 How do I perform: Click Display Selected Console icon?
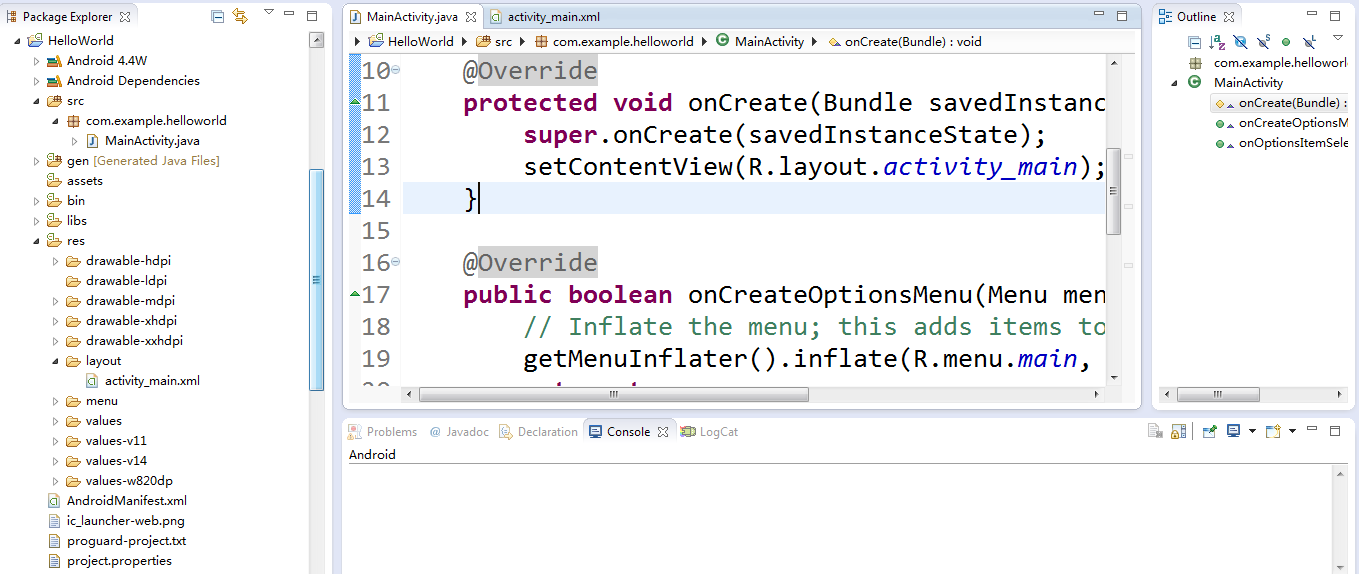click(1233, 431)
